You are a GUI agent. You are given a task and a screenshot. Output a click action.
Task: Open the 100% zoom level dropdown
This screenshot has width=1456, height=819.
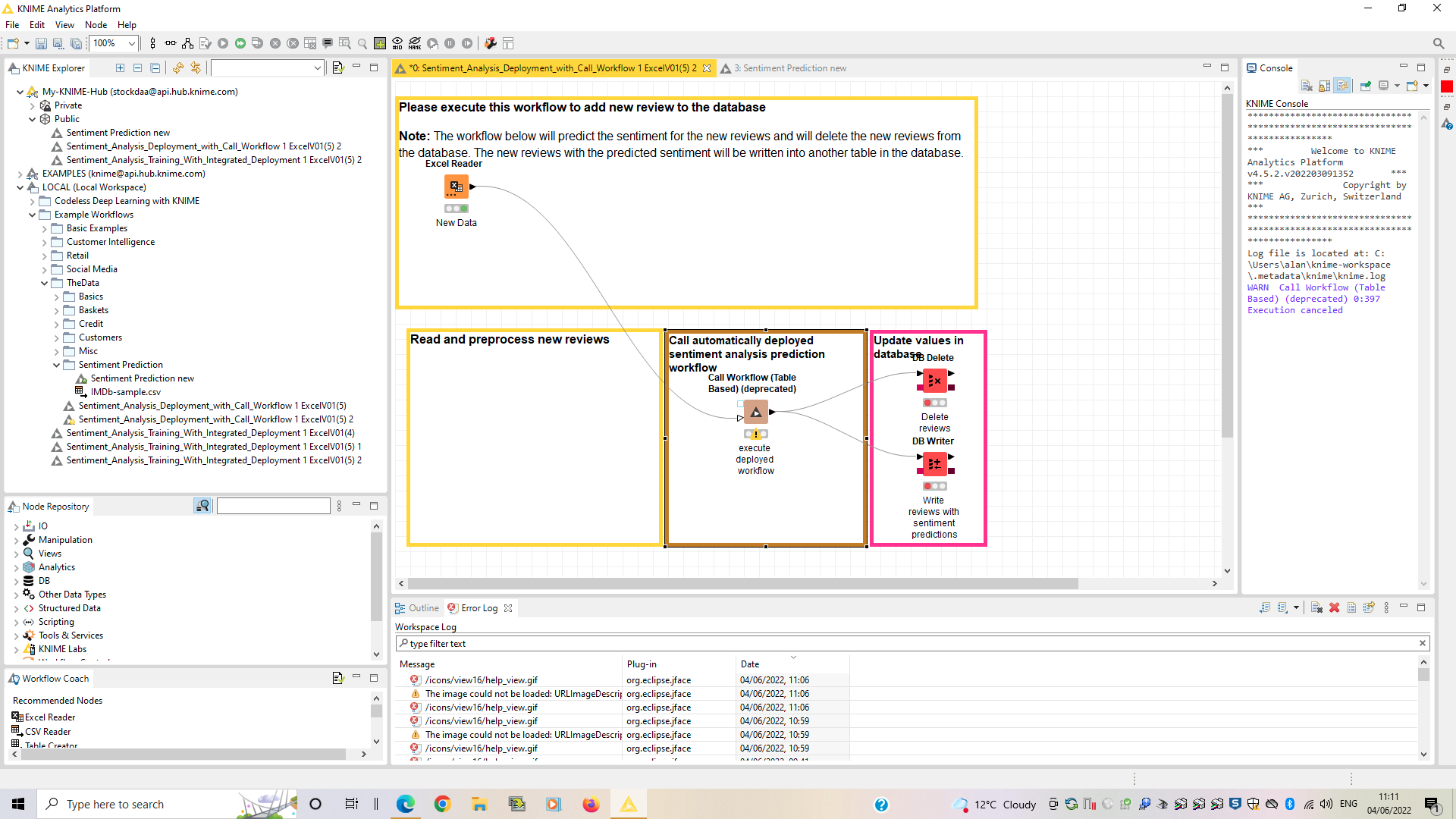(131, 43)
